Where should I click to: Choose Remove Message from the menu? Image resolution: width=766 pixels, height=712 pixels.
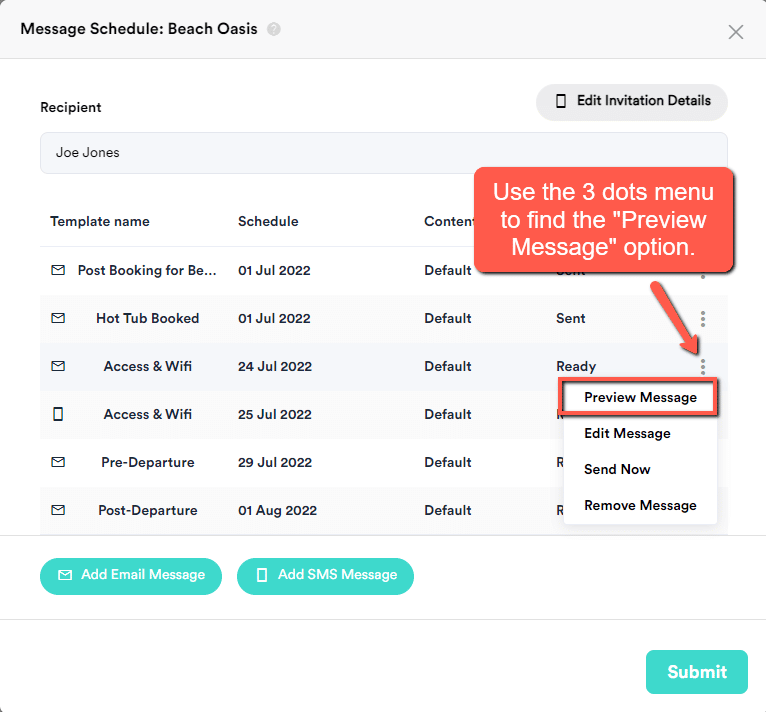point(640,505)
